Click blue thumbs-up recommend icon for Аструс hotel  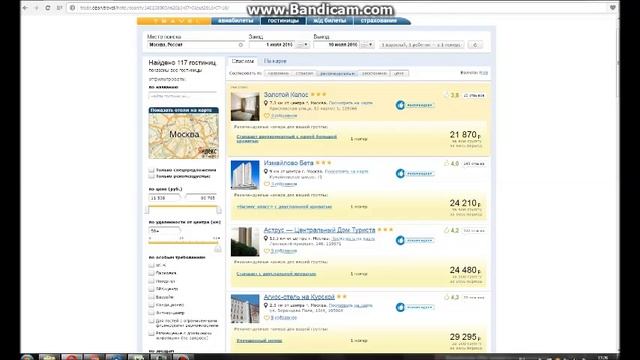click(x=400, y=240)
